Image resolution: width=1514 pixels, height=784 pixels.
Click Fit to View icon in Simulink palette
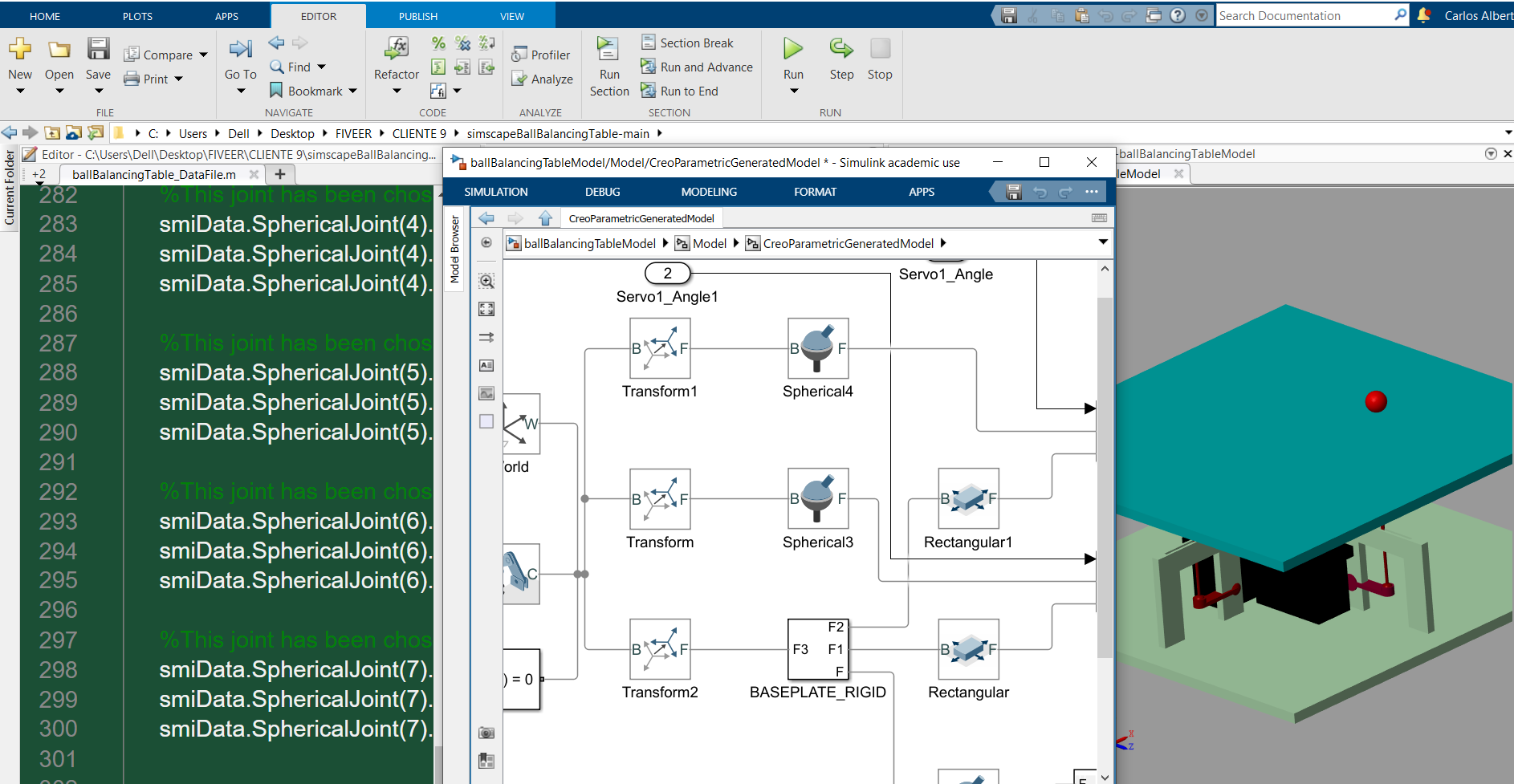[486, 309]
